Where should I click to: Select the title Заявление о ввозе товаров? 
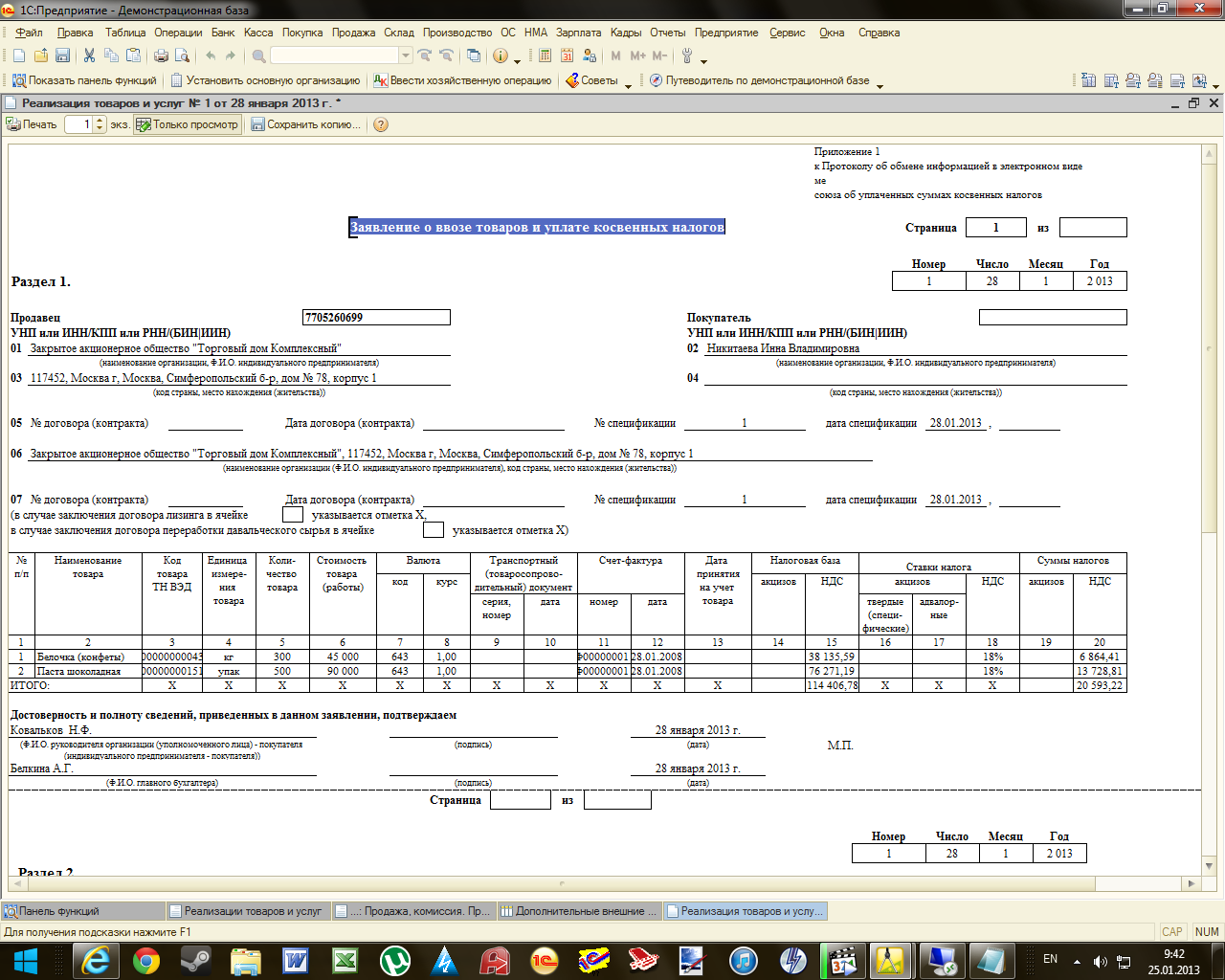pos(537,227)
